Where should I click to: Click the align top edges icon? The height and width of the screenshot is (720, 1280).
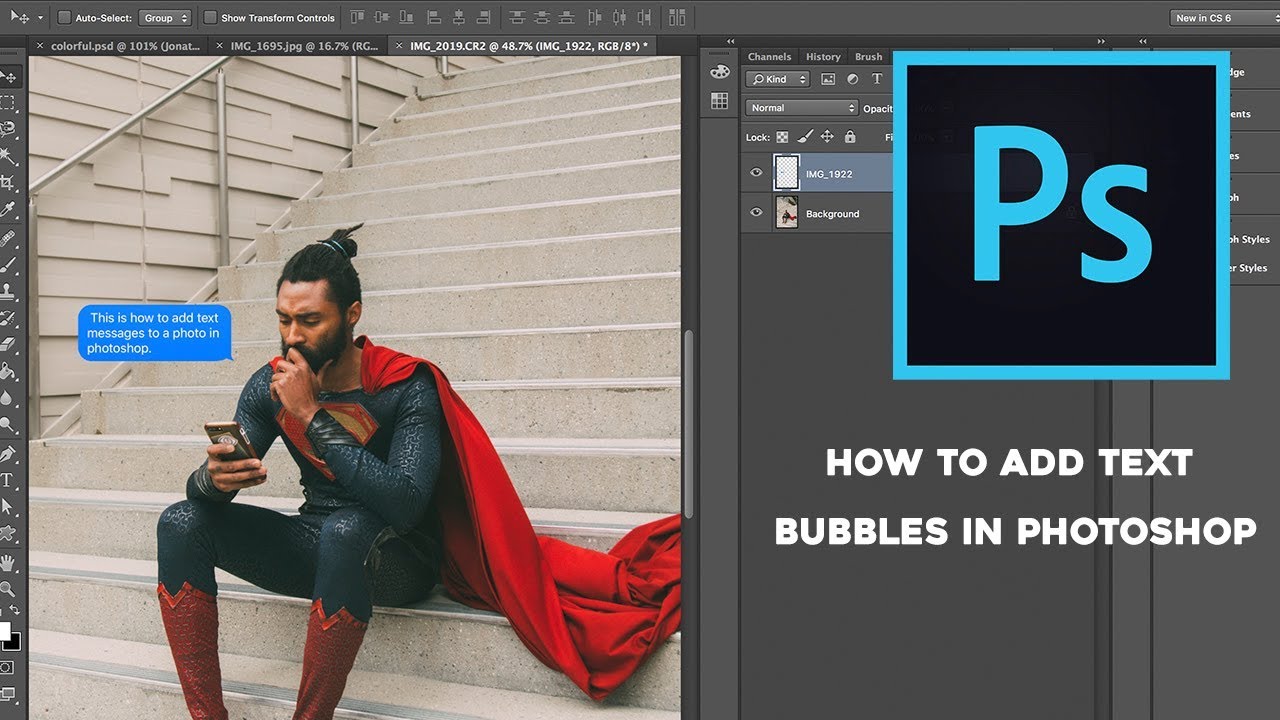[x=357, y=17]
